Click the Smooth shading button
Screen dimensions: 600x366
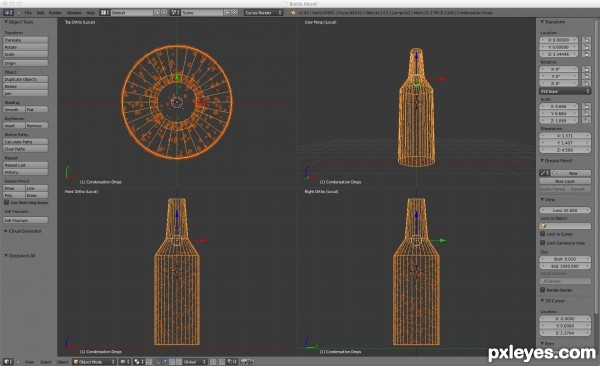click(x=14, y=109)
